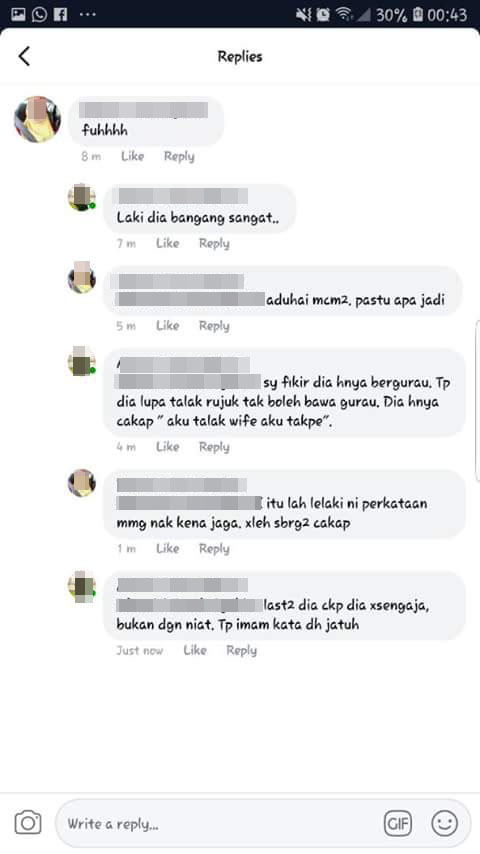Open avatar beside "Tp imam kata dh jatuh"
480x854 pixels.
[x=82, y=585]
